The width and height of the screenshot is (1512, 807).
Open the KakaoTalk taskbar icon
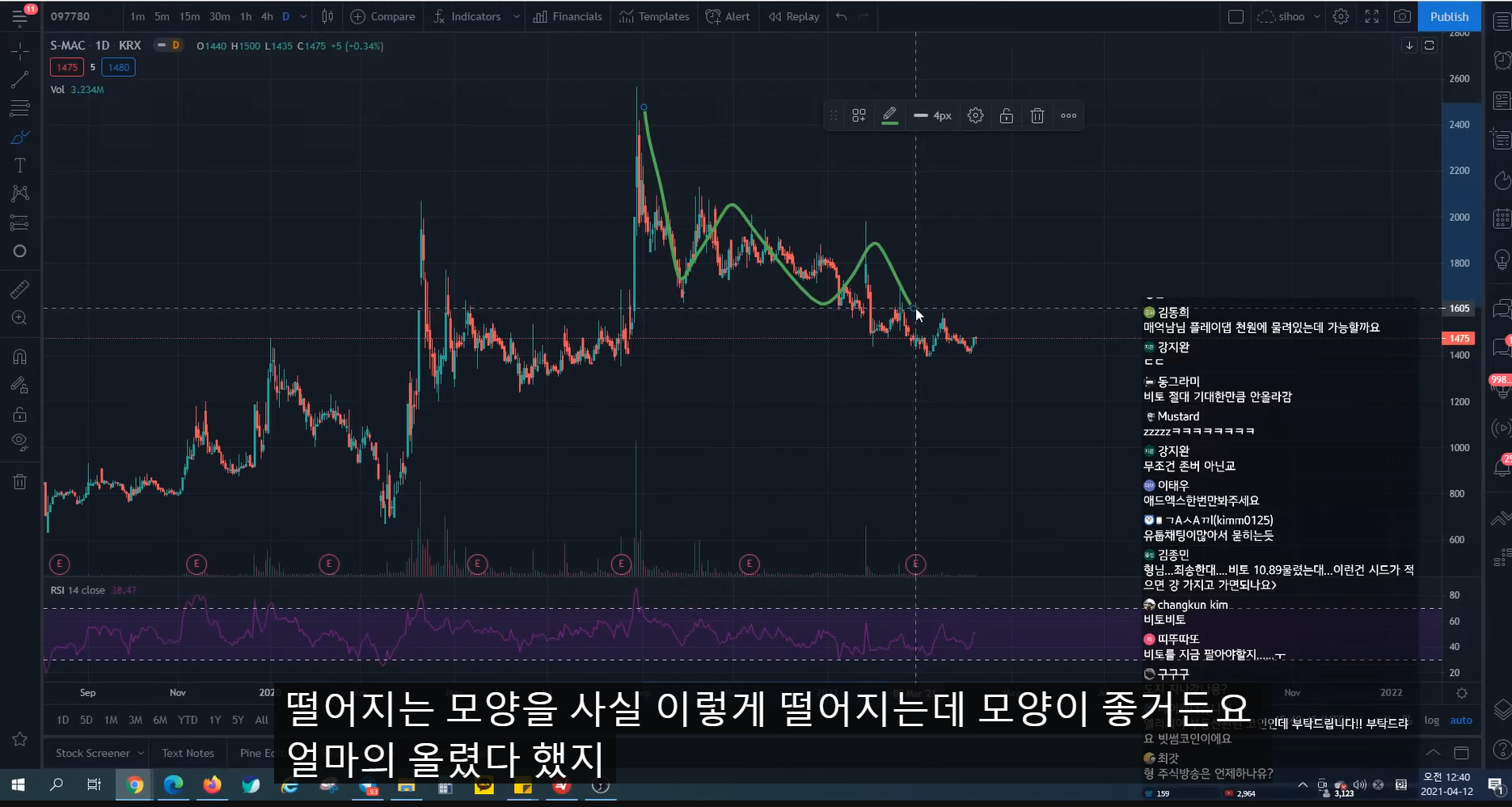pyautogui.click(x=484, y=784)
